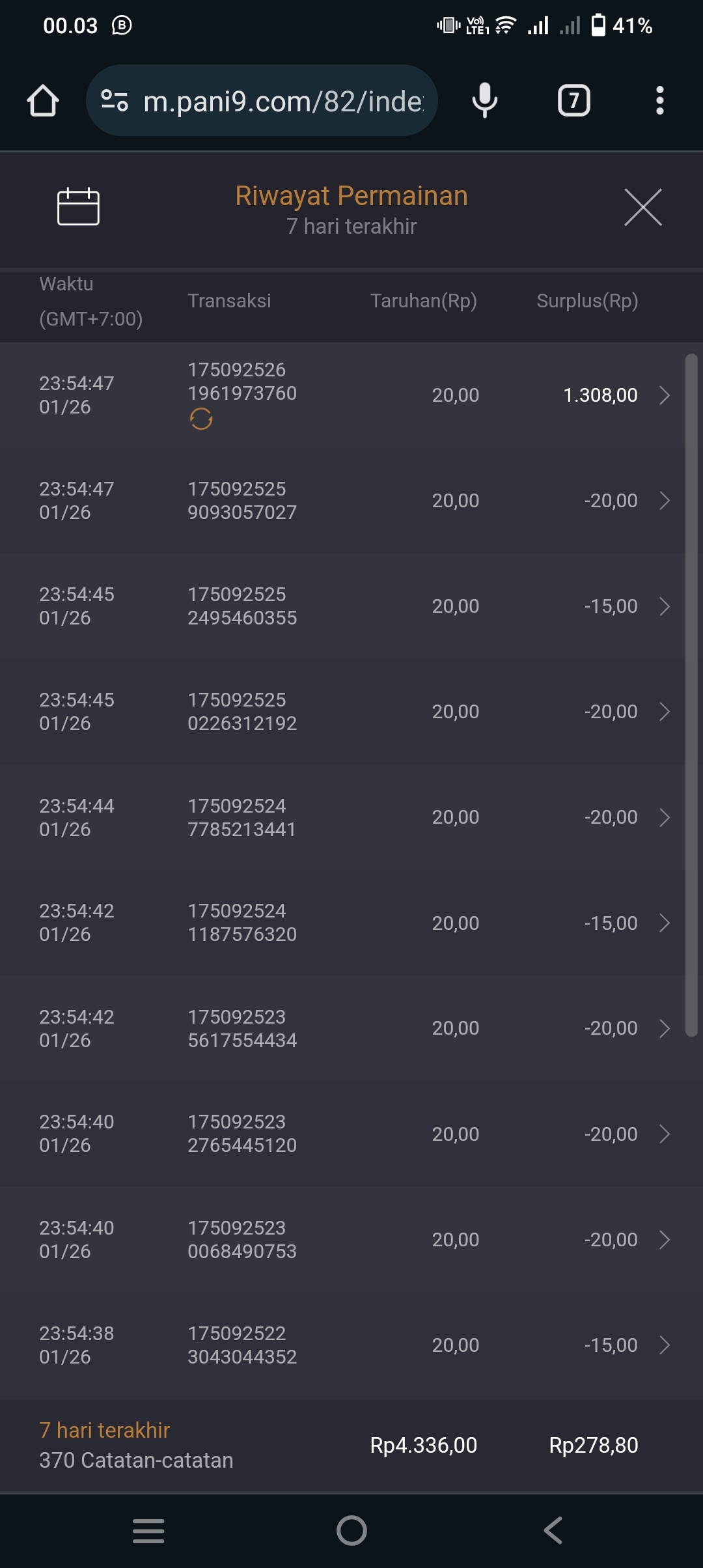Open the browser three-dot menu
The width and height of the screenshot is (703, 1568).
coord(659,101)
